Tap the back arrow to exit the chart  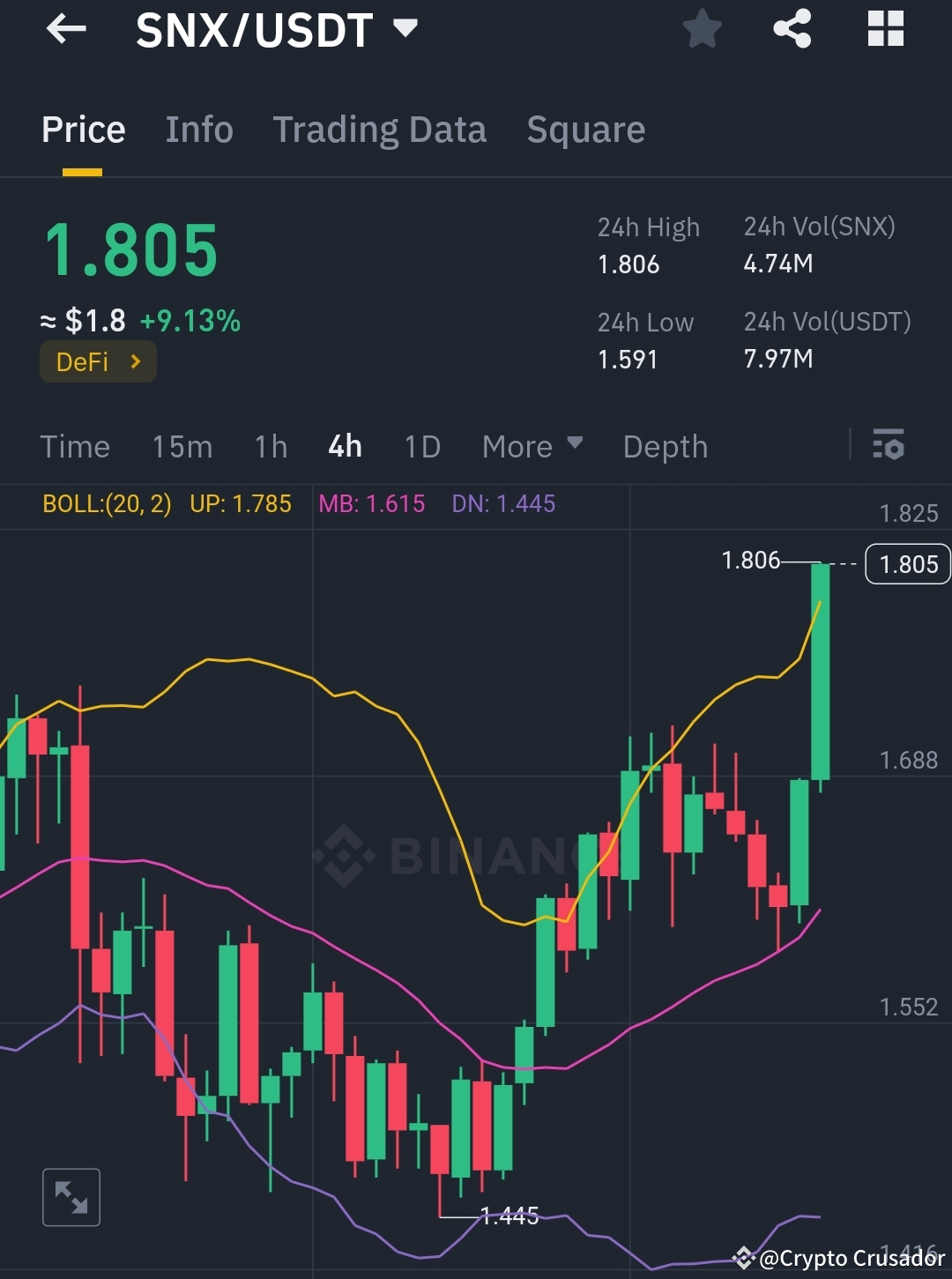(x=66, y=29)
